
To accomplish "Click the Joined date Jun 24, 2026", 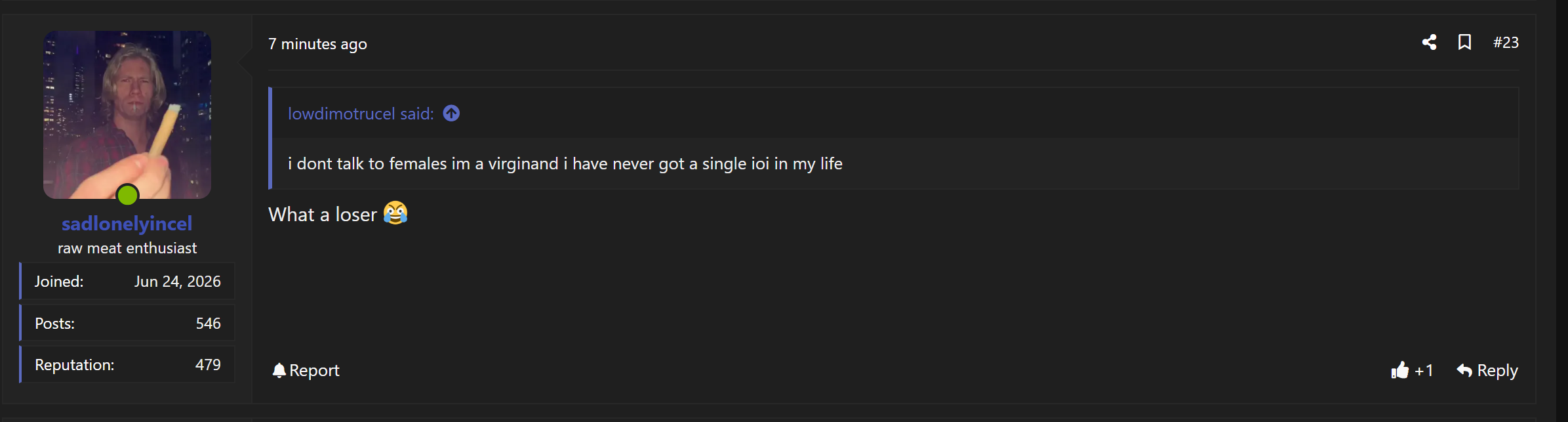I will (178, 282).
